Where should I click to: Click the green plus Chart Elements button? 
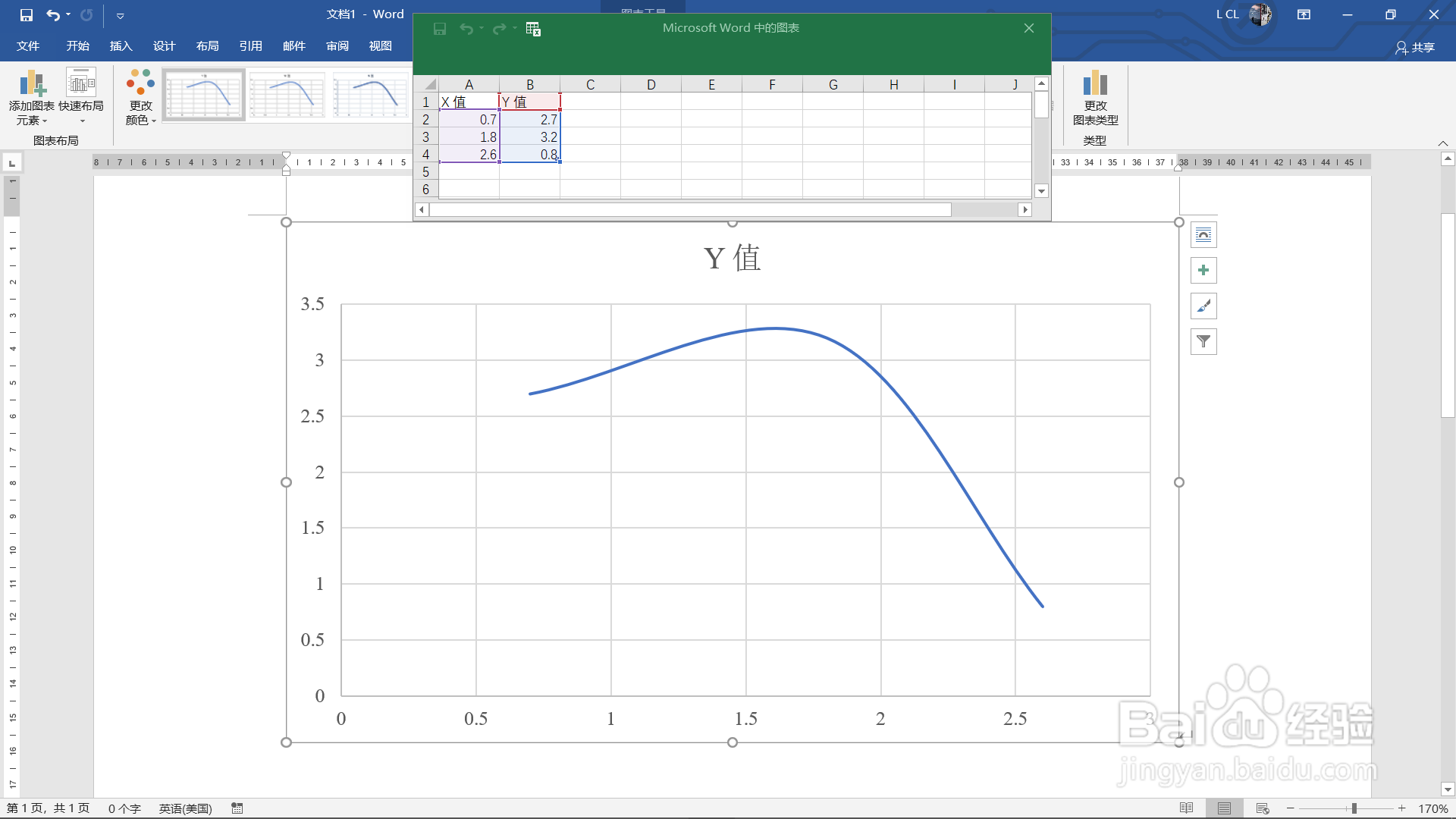[x=1203, y=271]
